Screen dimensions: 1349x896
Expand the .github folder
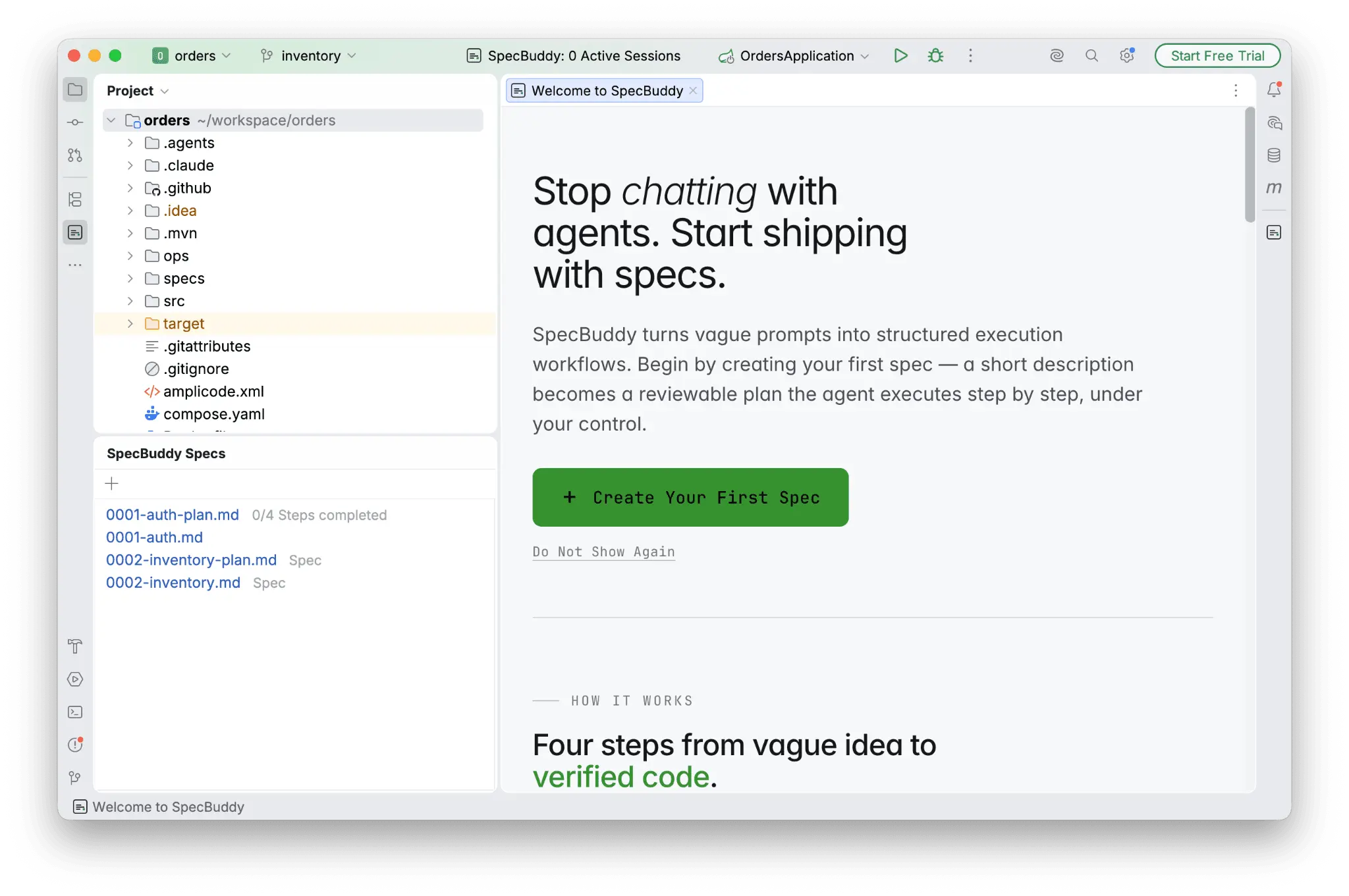pos(130,188)
